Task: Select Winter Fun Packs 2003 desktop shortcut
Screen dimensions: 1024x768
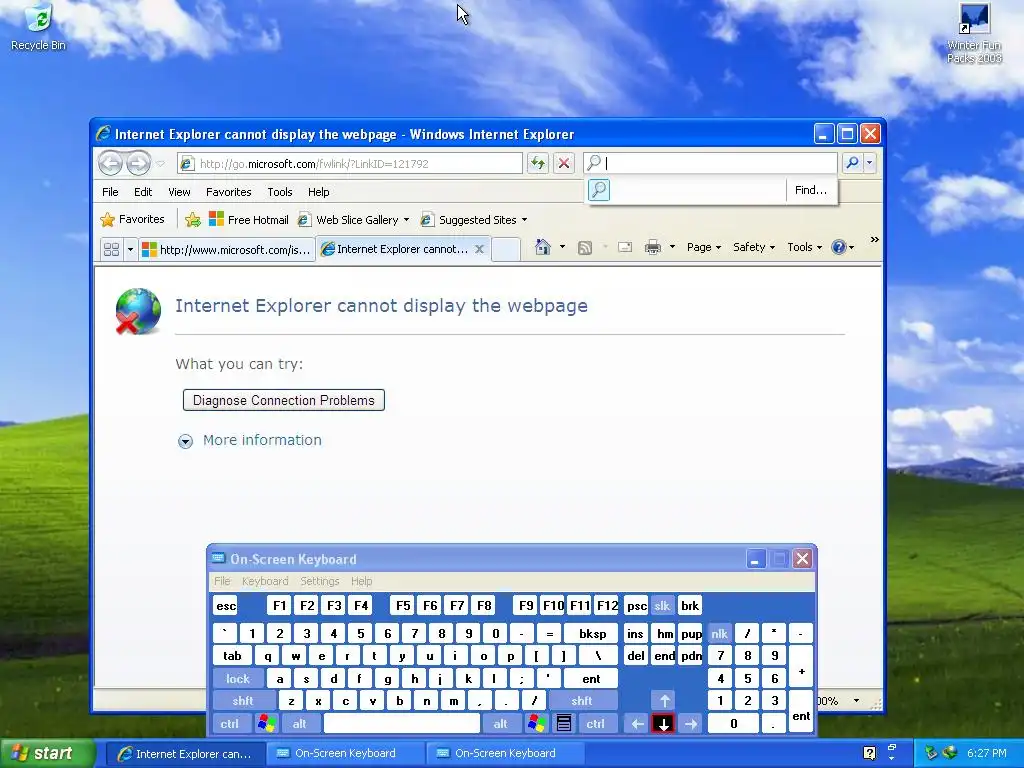Action: (974, 33)
